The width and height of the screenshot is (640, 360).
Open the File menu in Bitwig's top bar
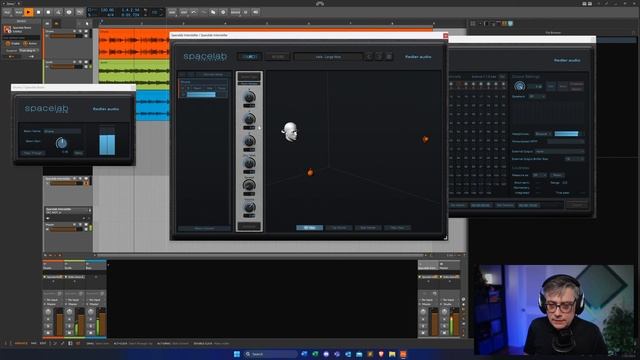7,12
